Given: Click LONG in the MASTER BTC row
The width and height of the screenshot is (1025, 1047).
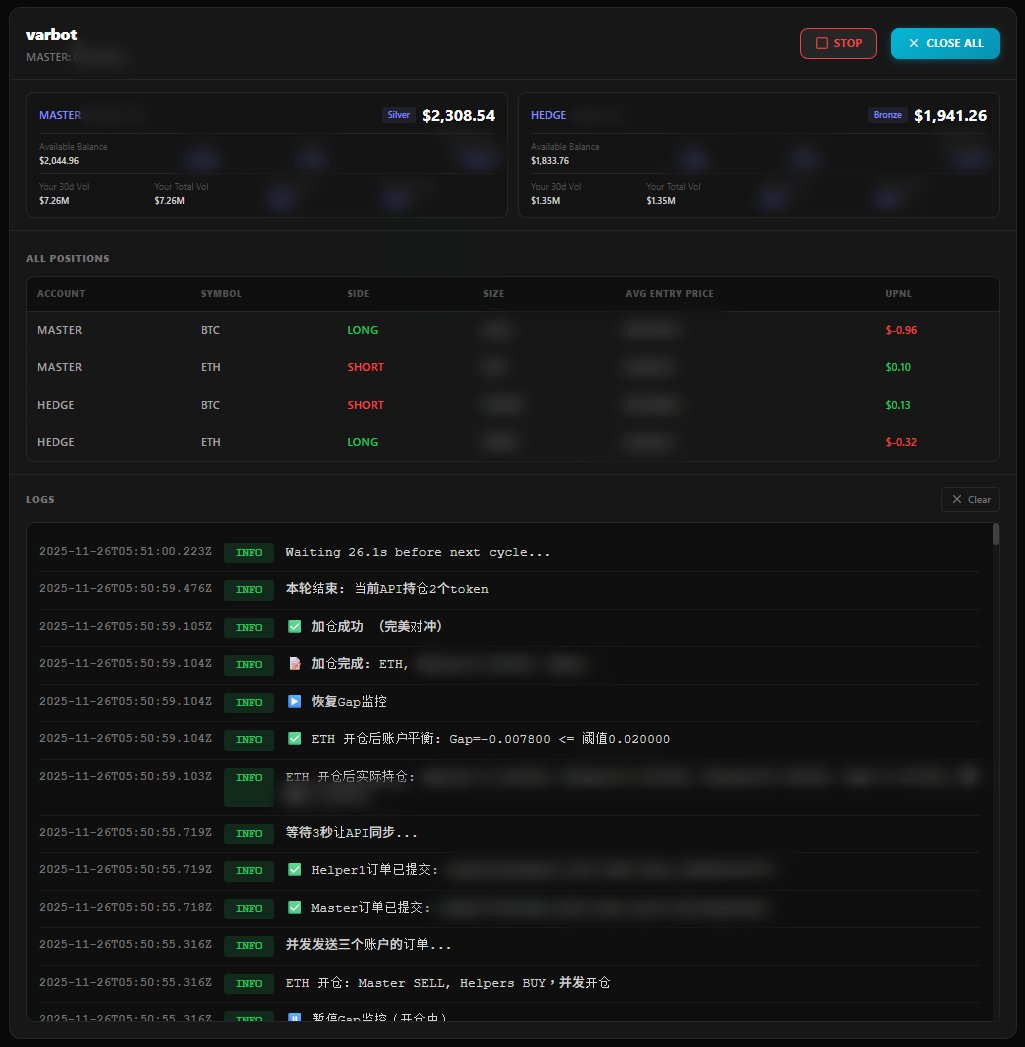Looking at the screenshot, I should [363, 330].
